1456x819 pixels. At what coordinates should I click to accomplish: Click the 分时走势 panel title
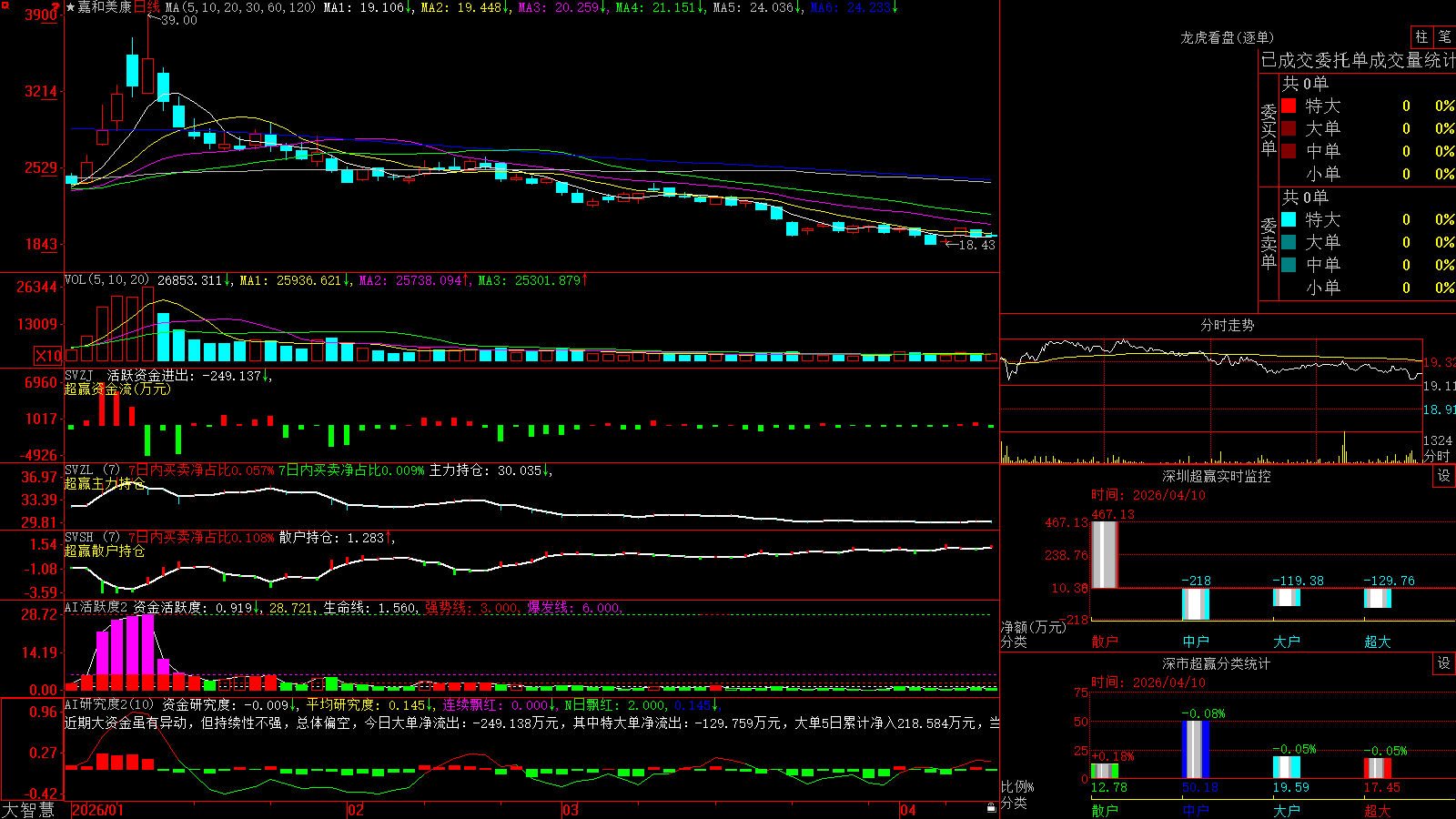(1227, 325)
